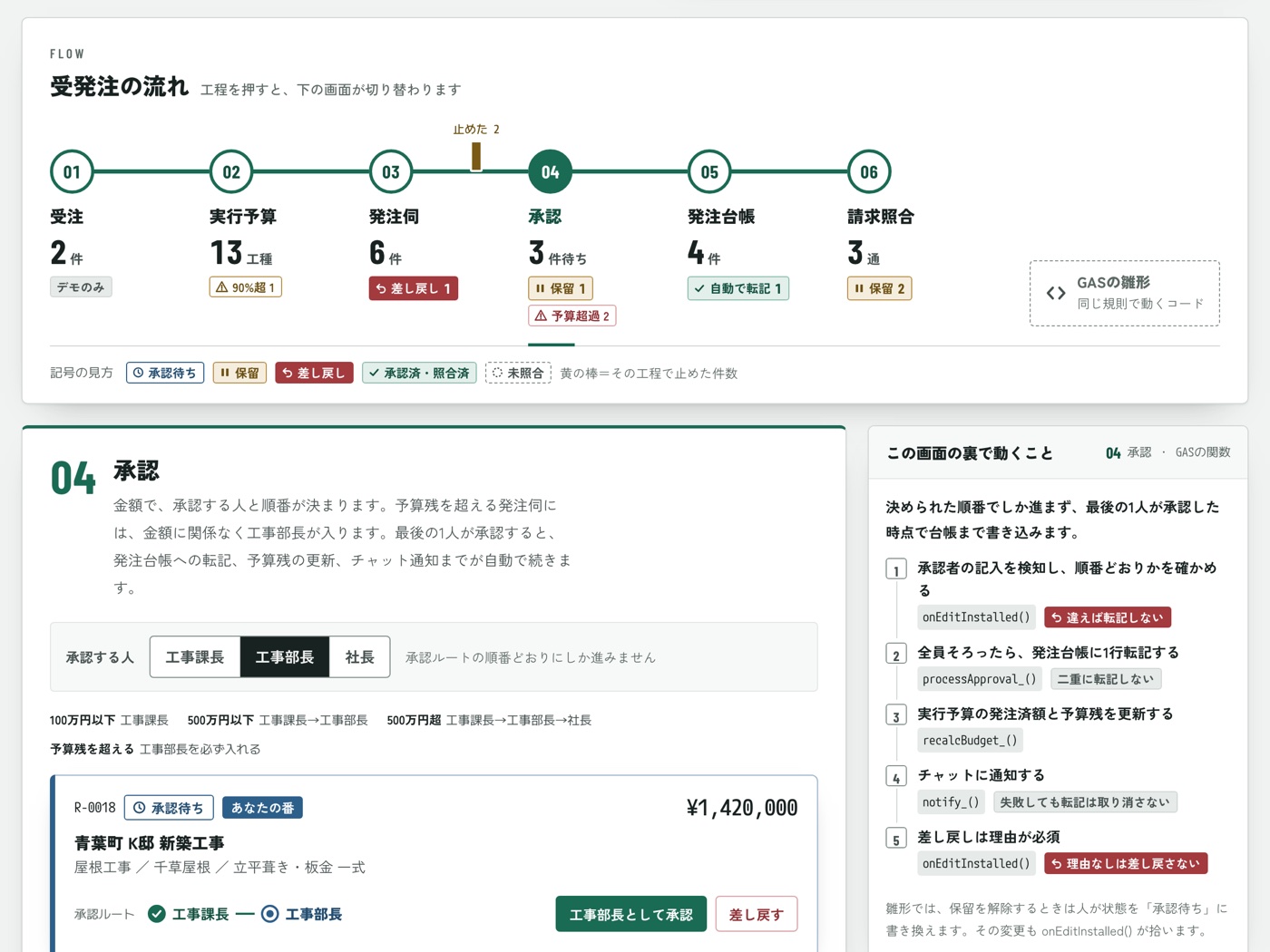1270x952 pixels.
Task: Click the 理由なしは差し戻さない red badge
Action: (1126, 863)
